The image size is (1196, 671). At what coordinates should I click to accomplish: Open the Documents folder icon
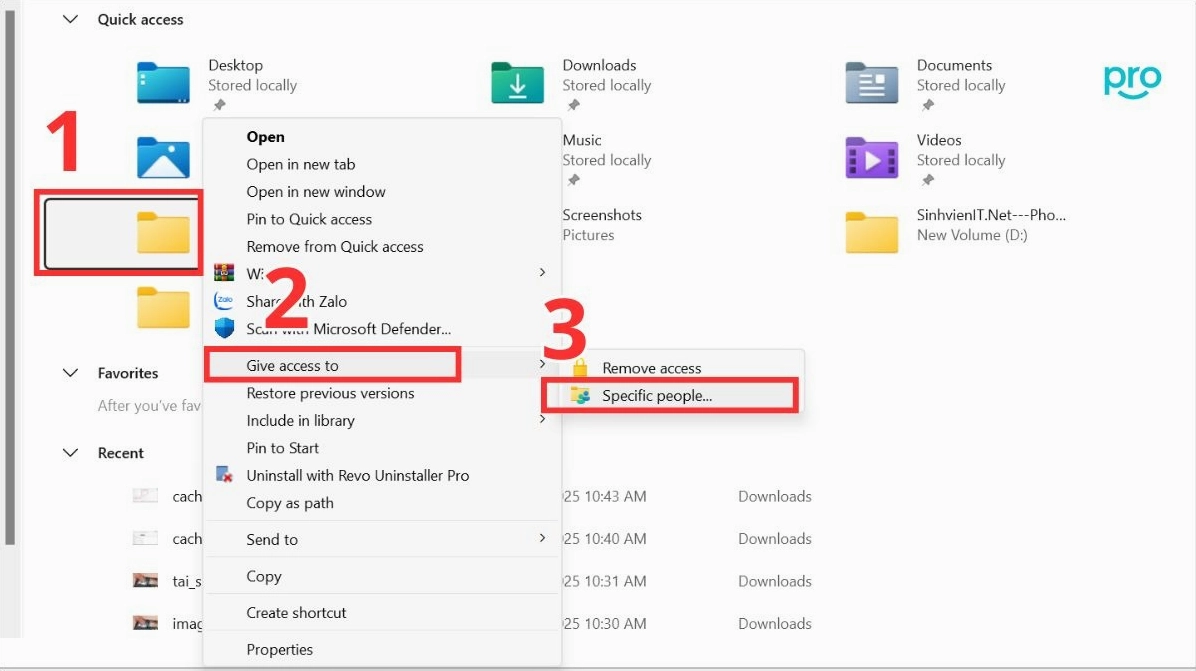[871, 84]
